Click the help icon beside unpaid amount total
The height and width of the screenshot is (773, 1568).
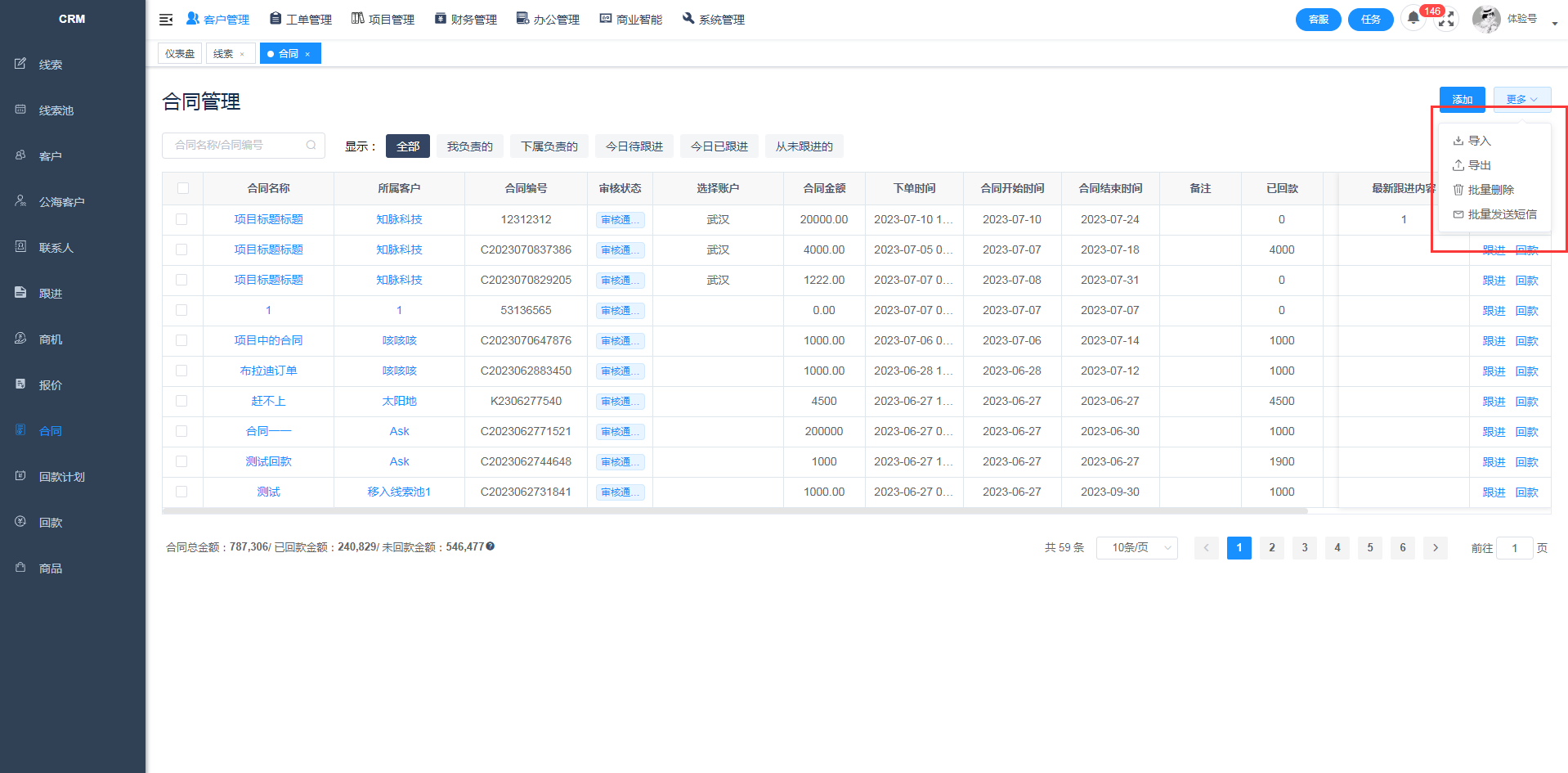(x=491, y=546)
